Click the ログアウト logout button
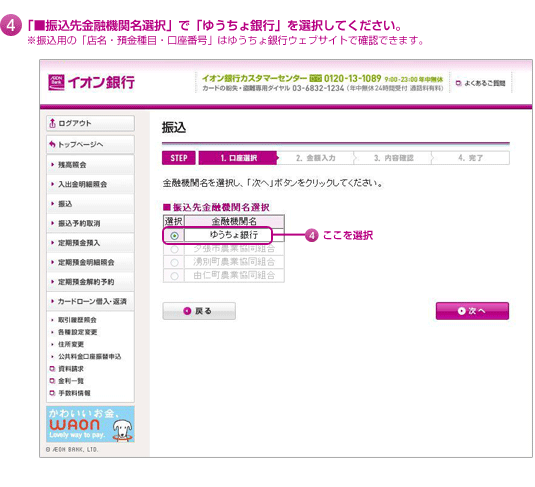Viewport: 535px width, 487px height. 90,123
